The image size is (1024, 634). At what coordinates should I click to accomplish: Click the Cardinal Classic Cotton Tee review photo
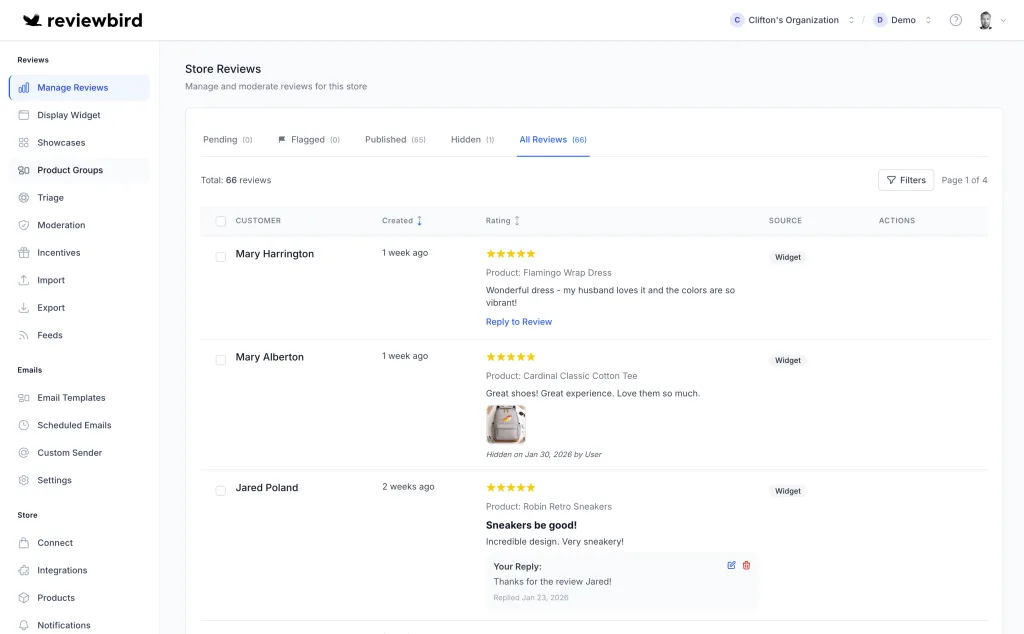[x=506, y=424]
